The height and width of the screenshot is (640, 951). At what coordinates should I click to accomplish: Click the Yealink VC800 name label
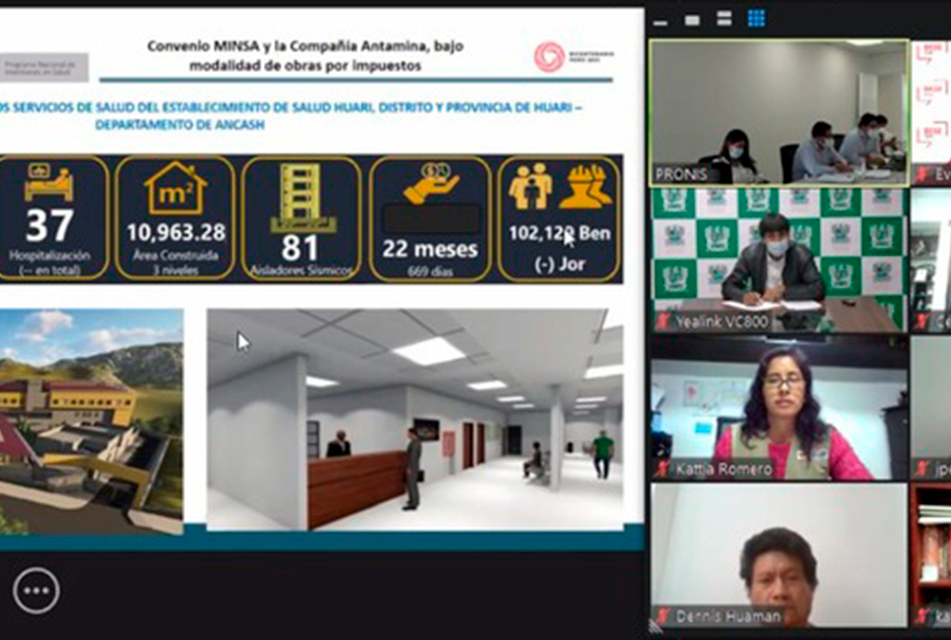coord(722,321)
